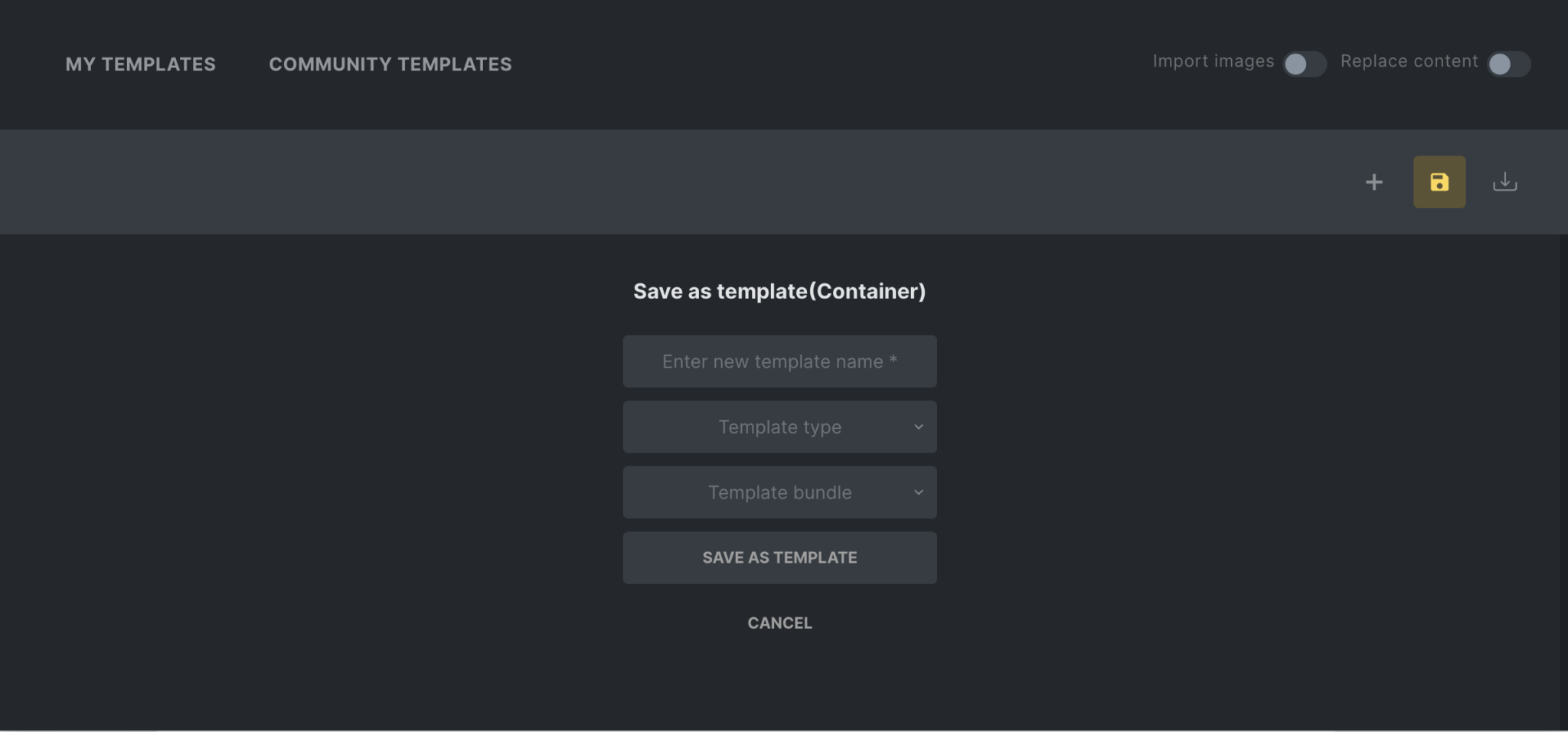The height and width of the screenshot is (732, 1568).
Task: Open the Template type dropdown
Action: (779, 426)
